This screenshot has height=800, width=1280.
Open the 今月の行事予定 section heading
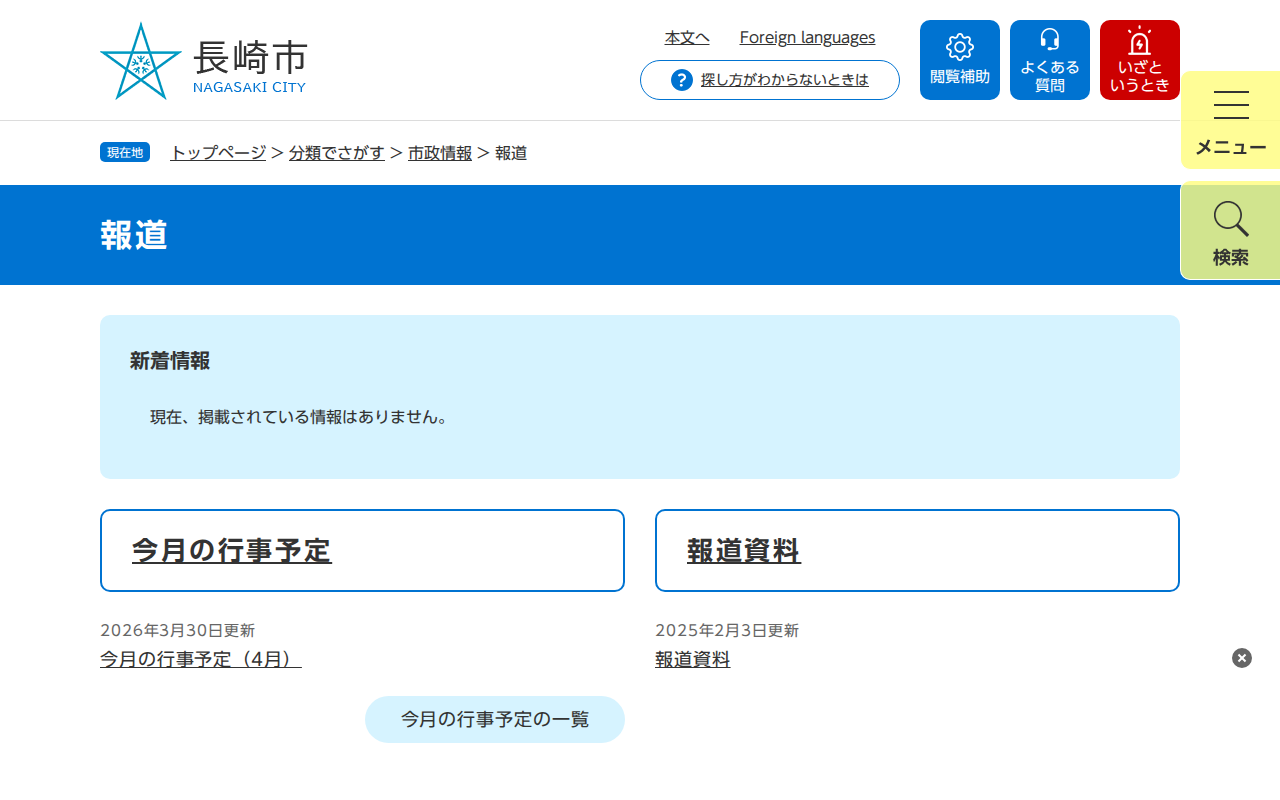pyautogui.click(x=232, y=550)
